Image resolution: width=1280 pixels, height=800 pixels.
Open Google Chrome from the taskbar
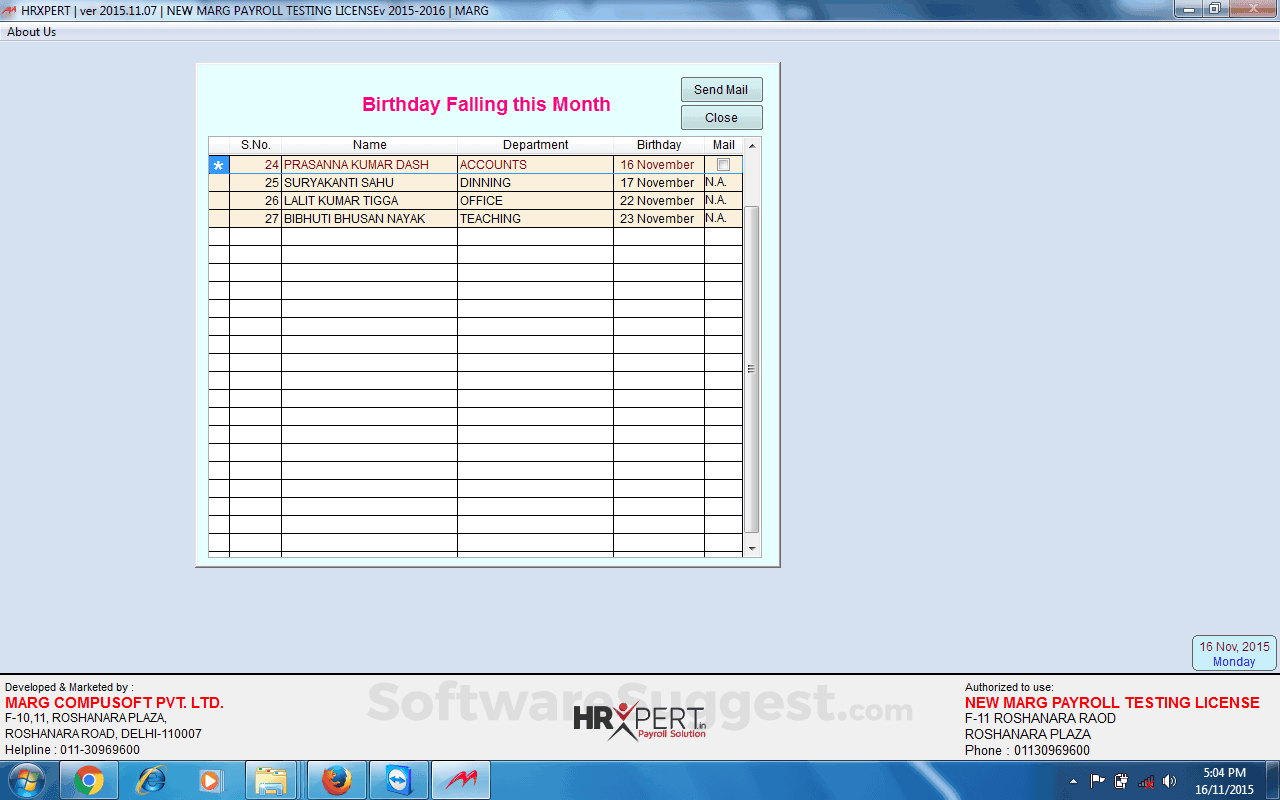[90, 779]
